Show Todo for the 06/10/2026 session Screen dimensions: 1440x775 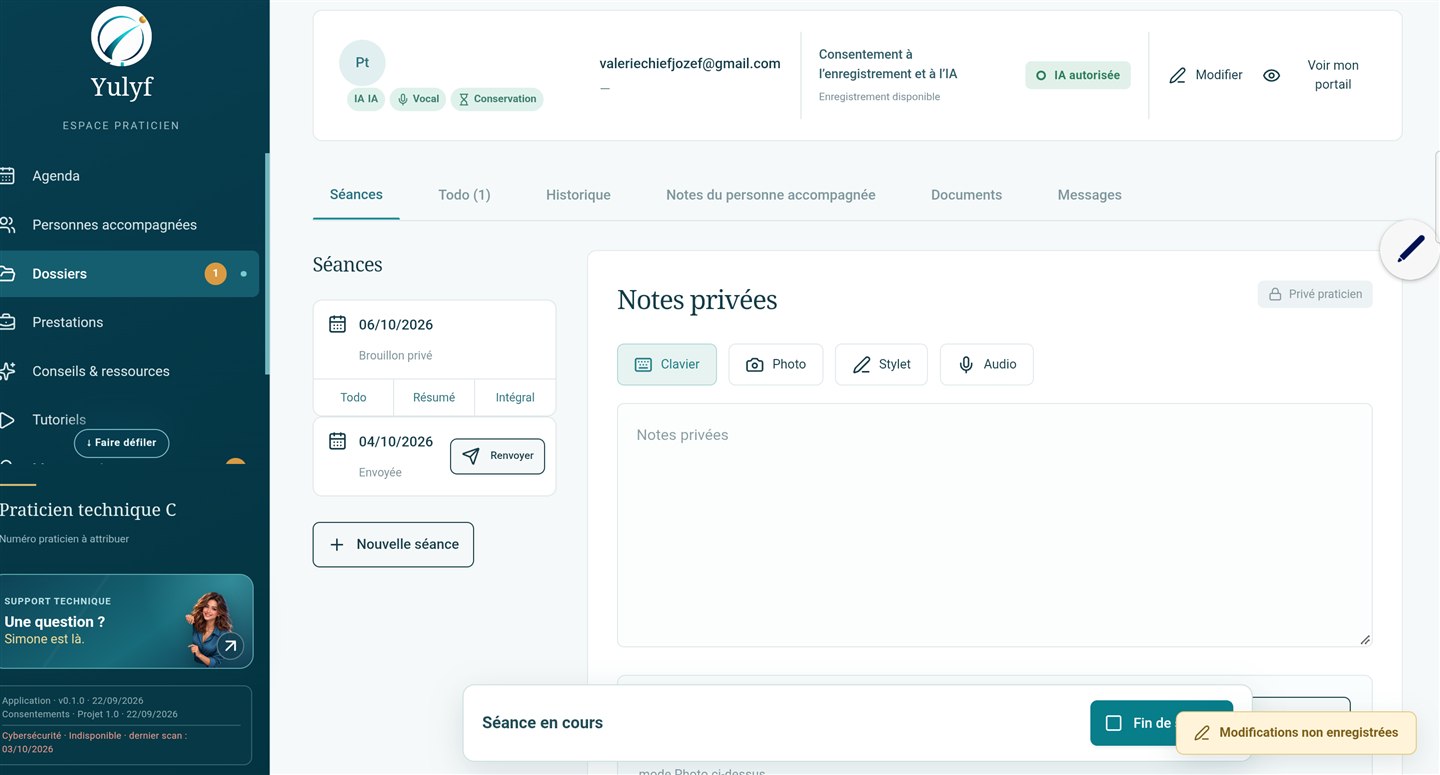[353, 397]
